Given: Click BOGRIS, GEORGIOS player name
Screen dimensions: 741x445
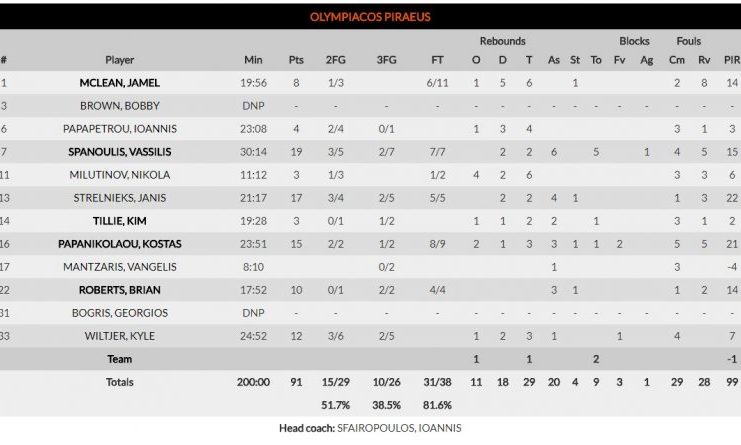Looking at the screenshot, I should (119, 313).
